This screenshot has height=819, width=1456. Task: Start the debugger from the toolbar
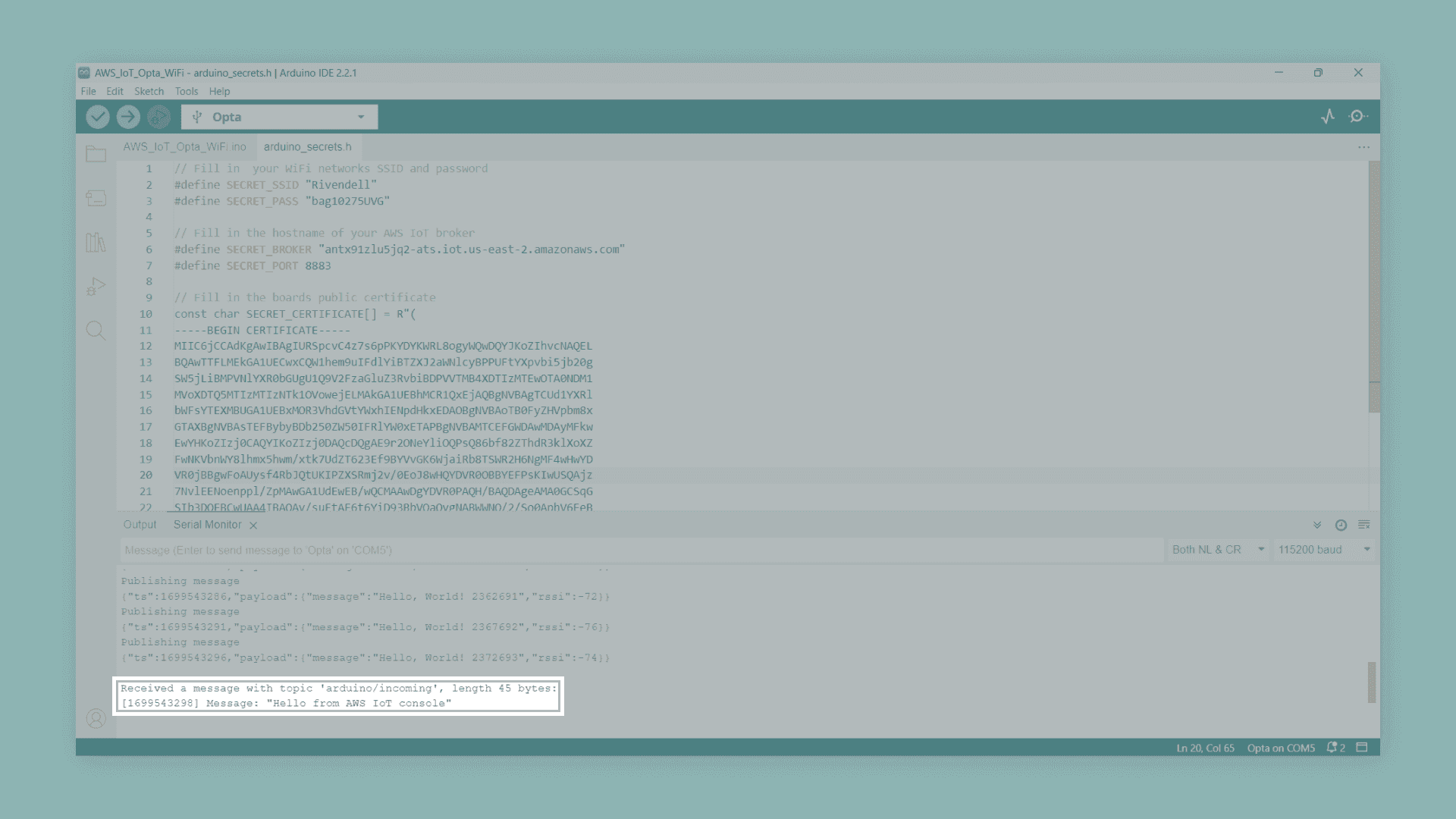click(x=158, y=117)
